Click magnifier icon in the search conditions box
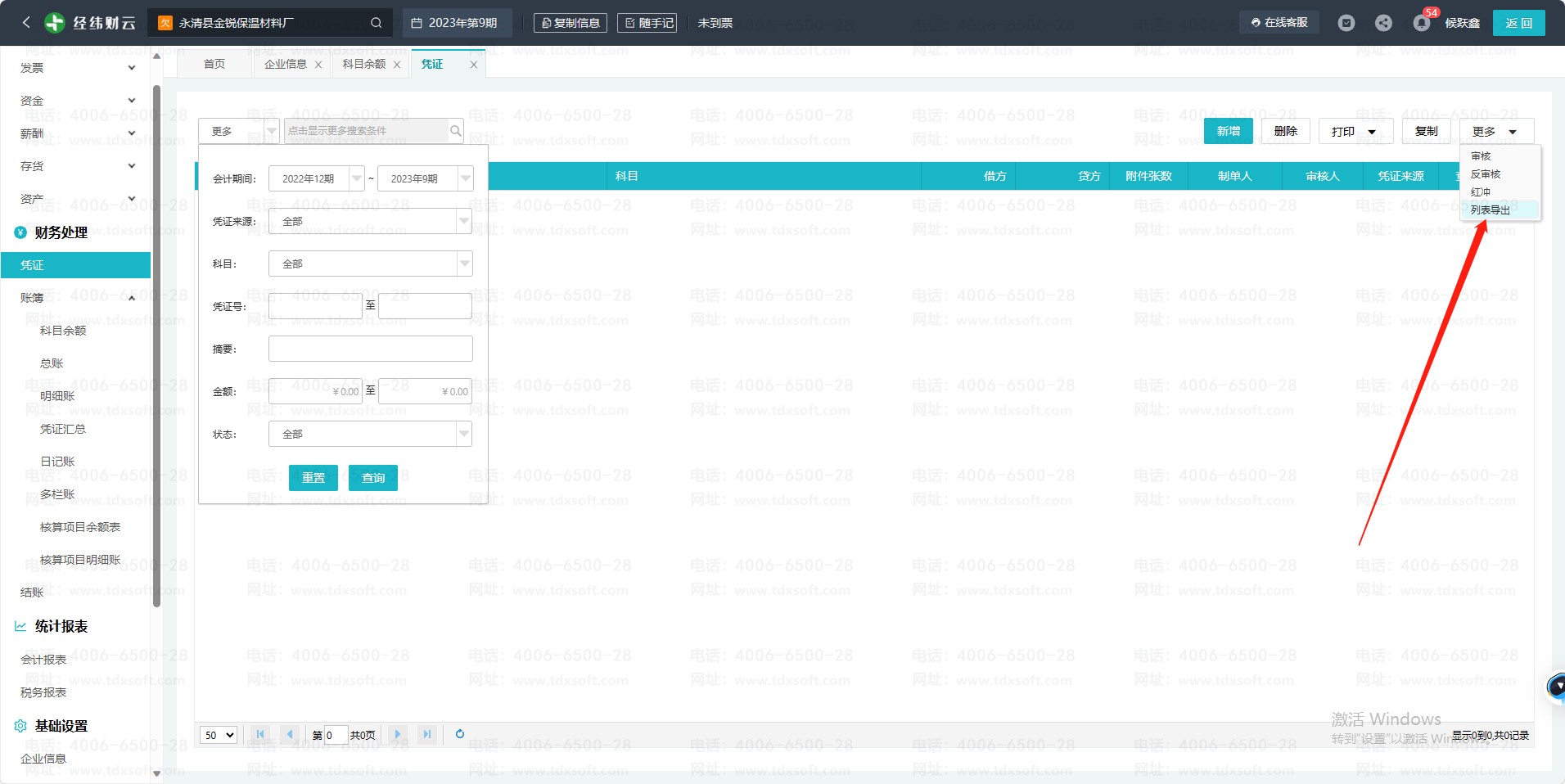The image size is (1565, 784). pos(455,131)
